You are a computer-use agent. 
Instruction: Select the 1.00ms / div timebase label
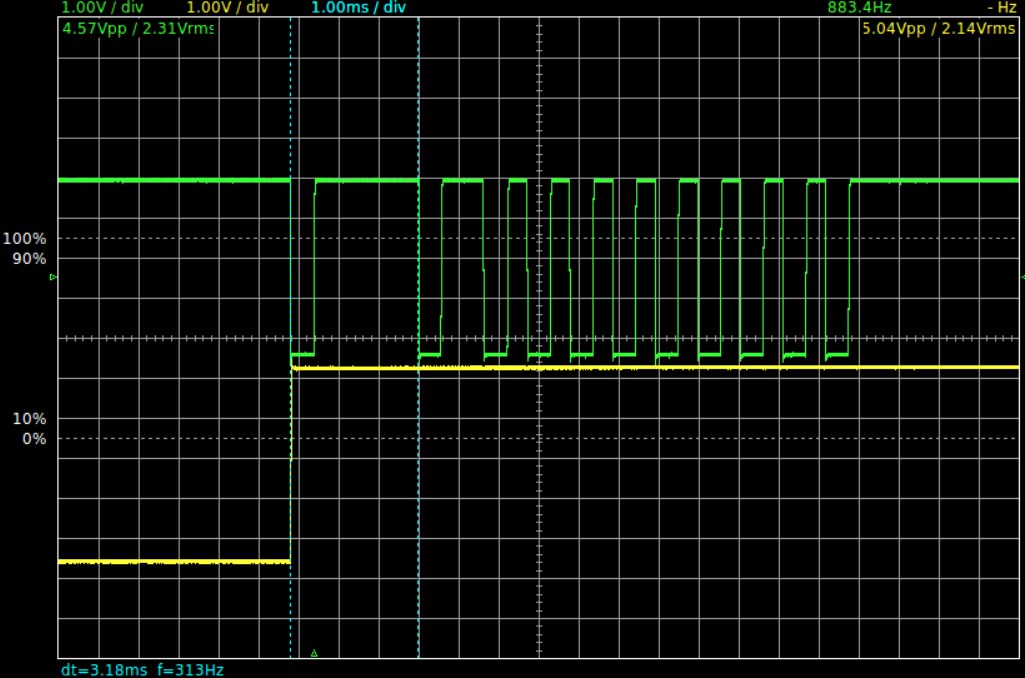[358, 8]
